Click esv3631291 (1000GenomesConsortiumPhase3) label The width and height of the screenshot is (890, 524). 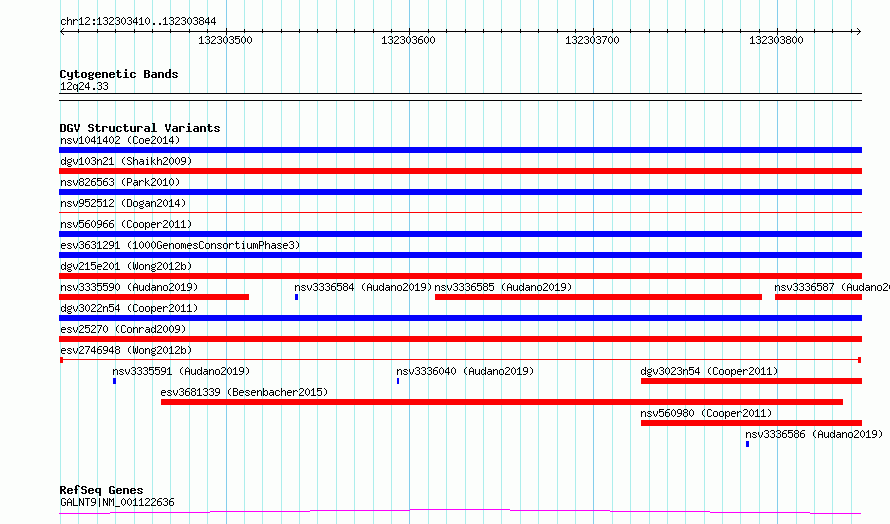coord(180,245)
